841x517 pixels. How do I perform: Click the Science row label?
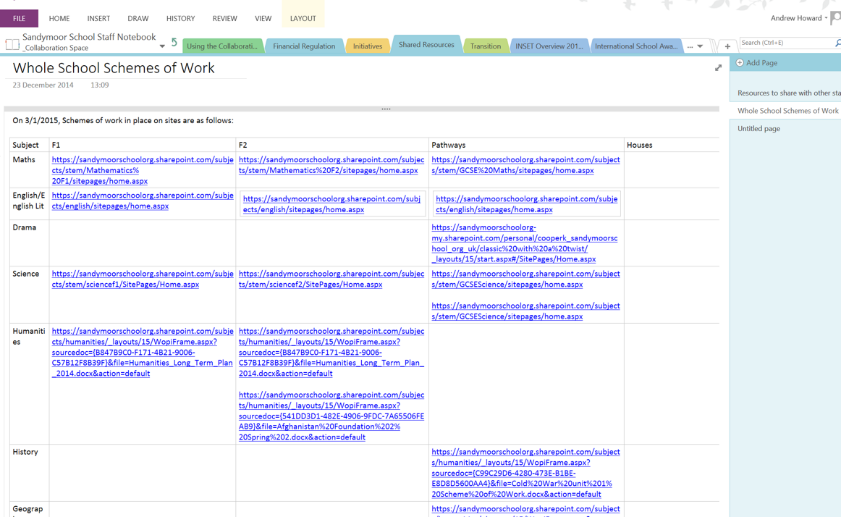coord(26,274)
